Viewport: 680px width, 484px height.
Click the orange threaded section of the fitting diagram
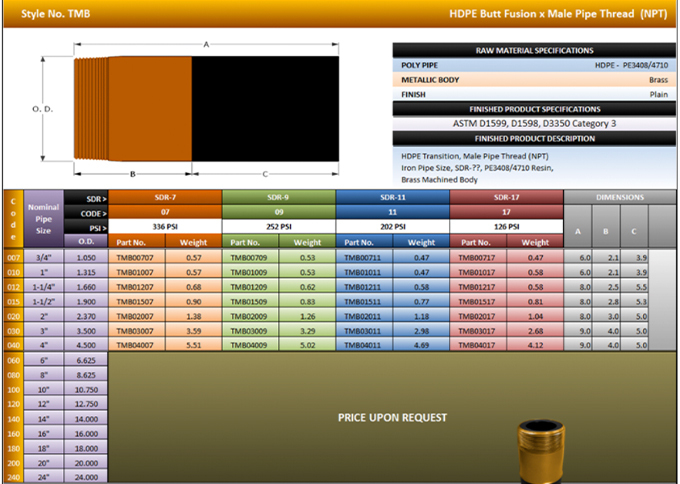coord(133,105)
